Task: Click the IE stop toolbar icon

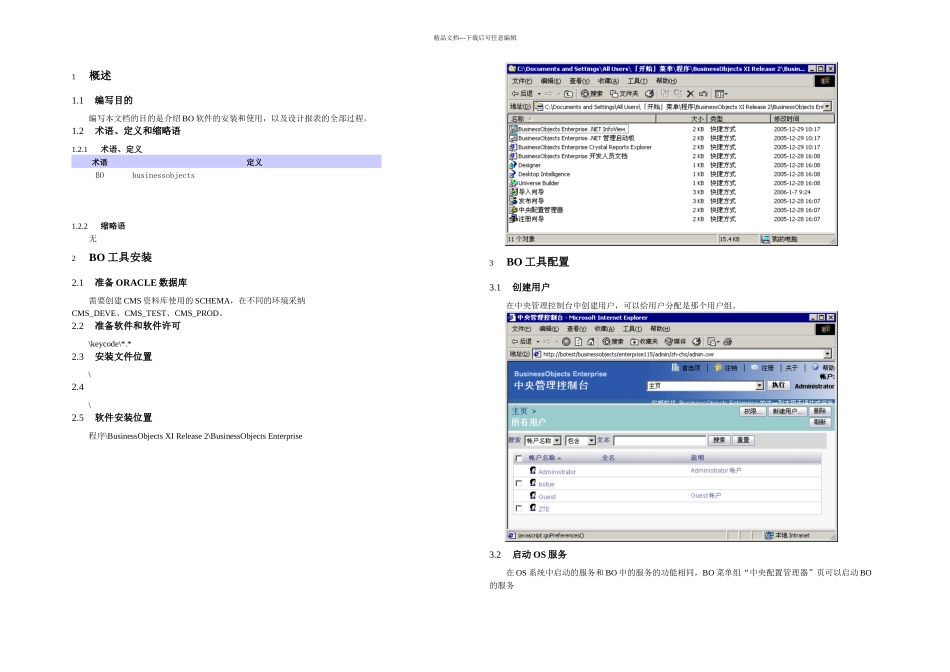Action: coord(566,342)
